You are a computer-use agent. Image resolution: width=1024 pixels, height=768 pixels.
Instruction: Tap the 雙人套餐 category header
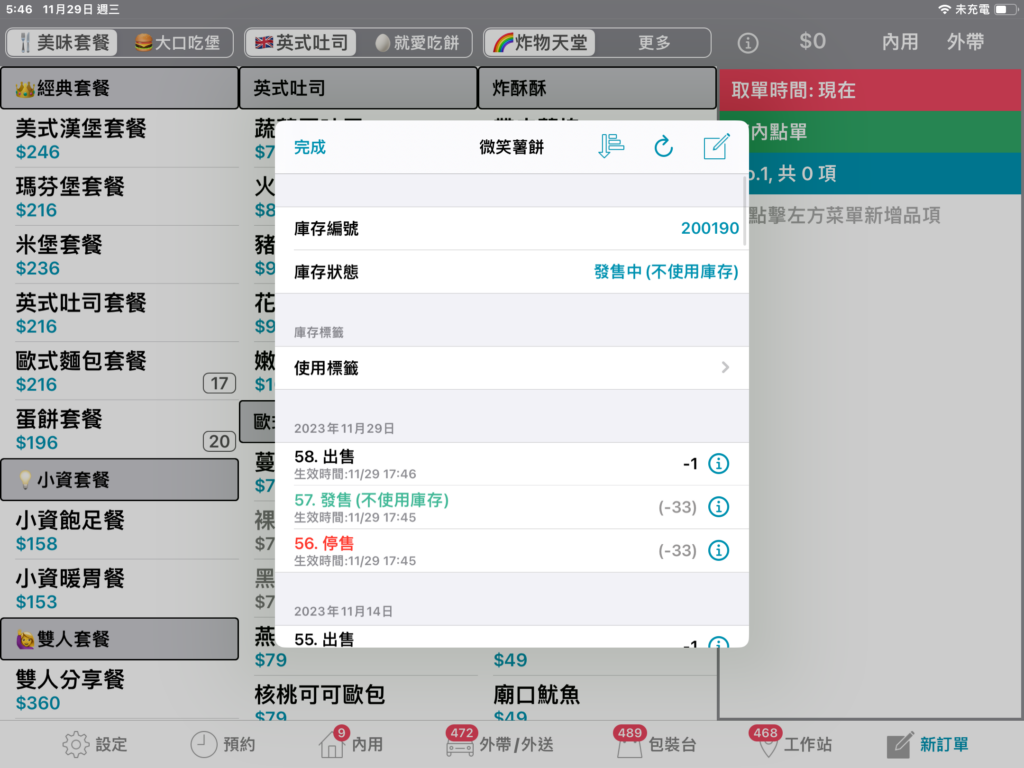pos(120,639)
